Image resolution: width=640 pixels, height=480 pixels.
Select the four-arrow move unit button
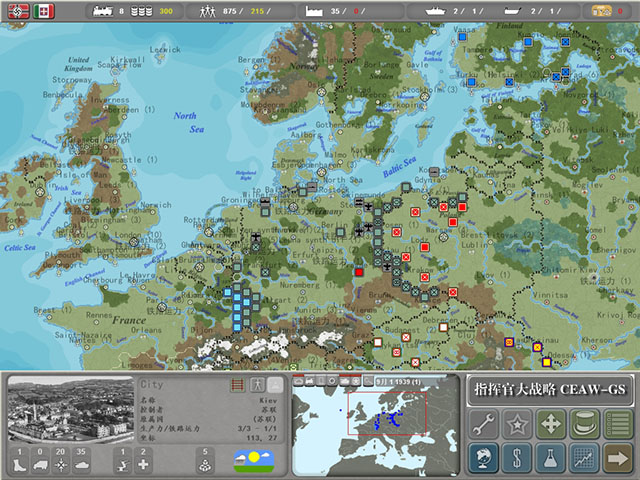tap(551, 424)
